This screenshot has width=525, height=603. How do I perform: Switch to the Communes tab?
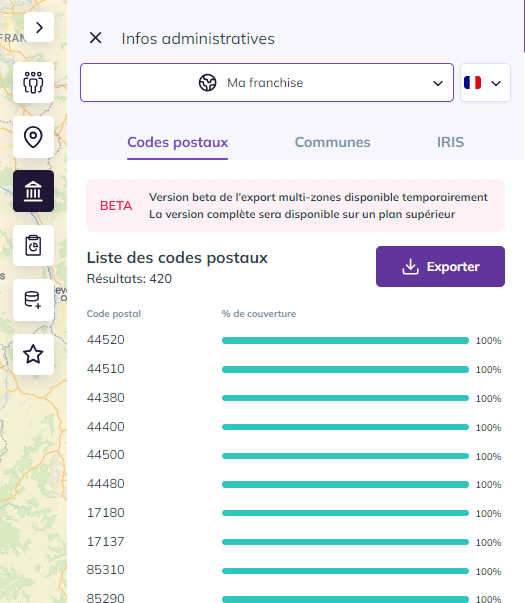coord(332,142)
